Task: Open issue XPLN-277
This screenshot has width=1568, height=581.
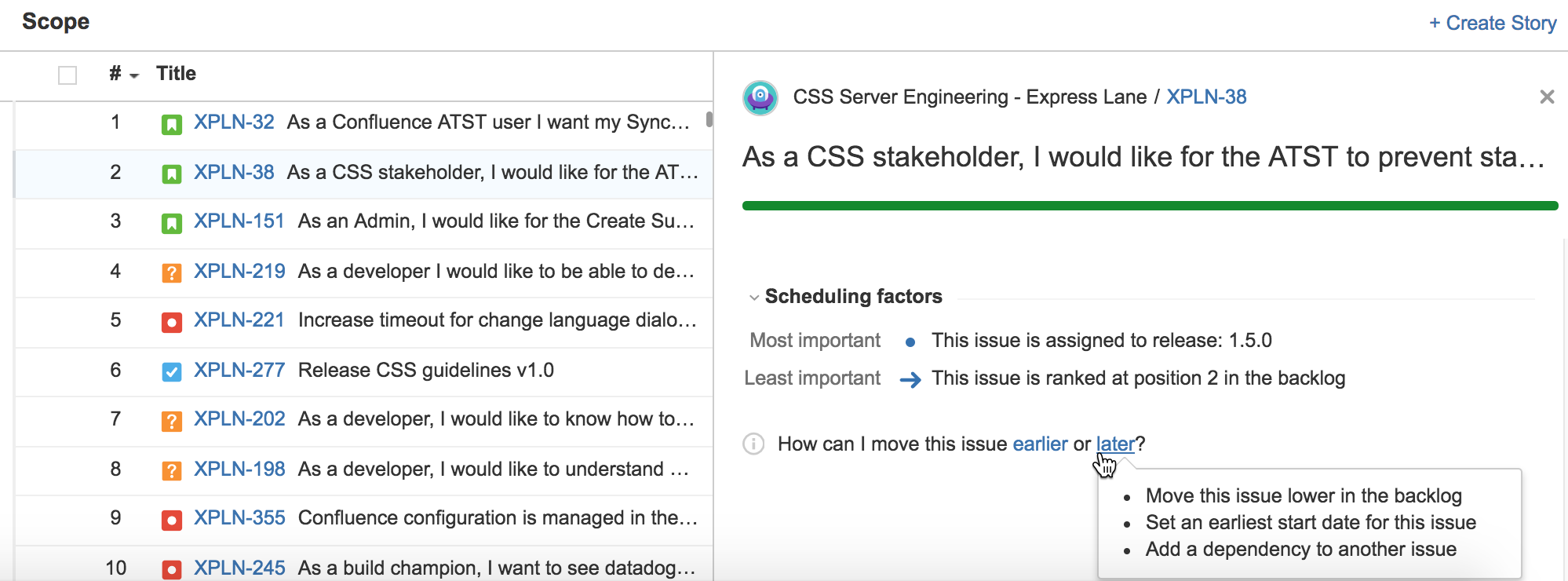Action: click(239, 370)
